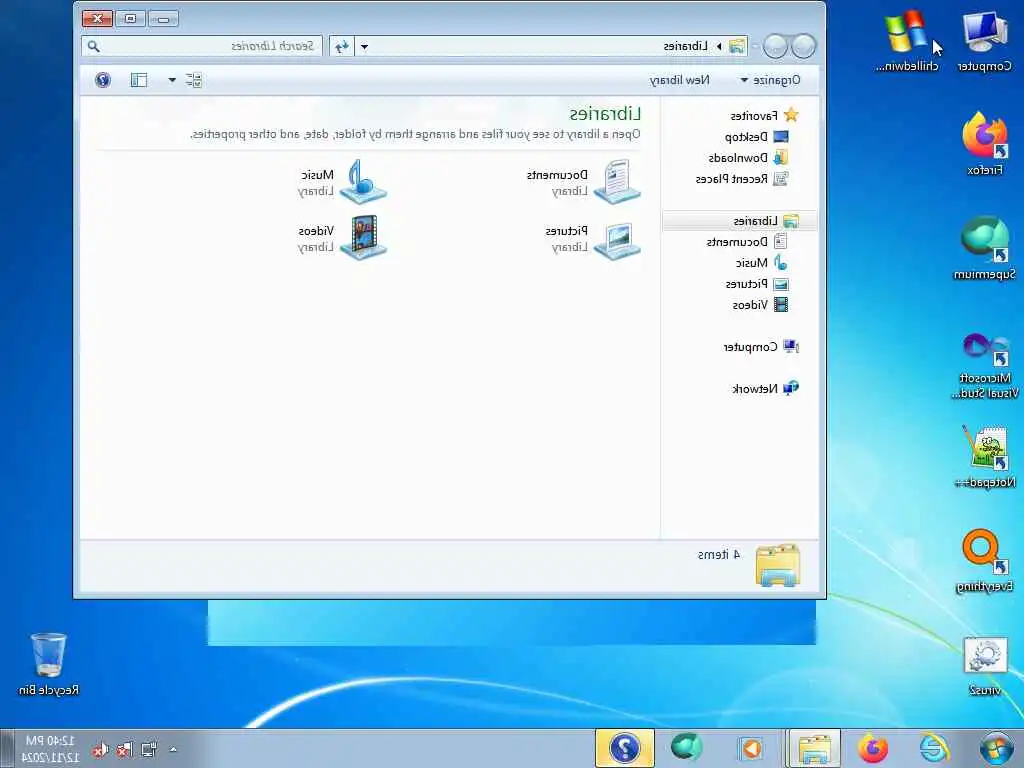Click the '4 items' text in details pane
1024x768 pixels.
pos(718,554)
